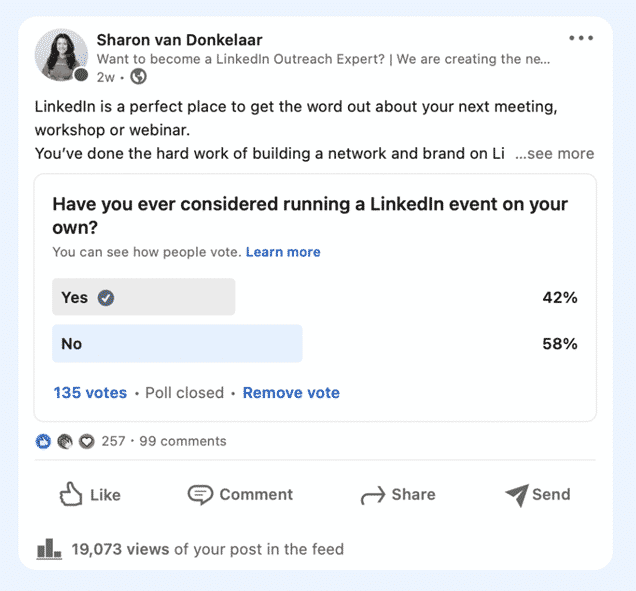Open the 257 reactions count

point(113,441)
